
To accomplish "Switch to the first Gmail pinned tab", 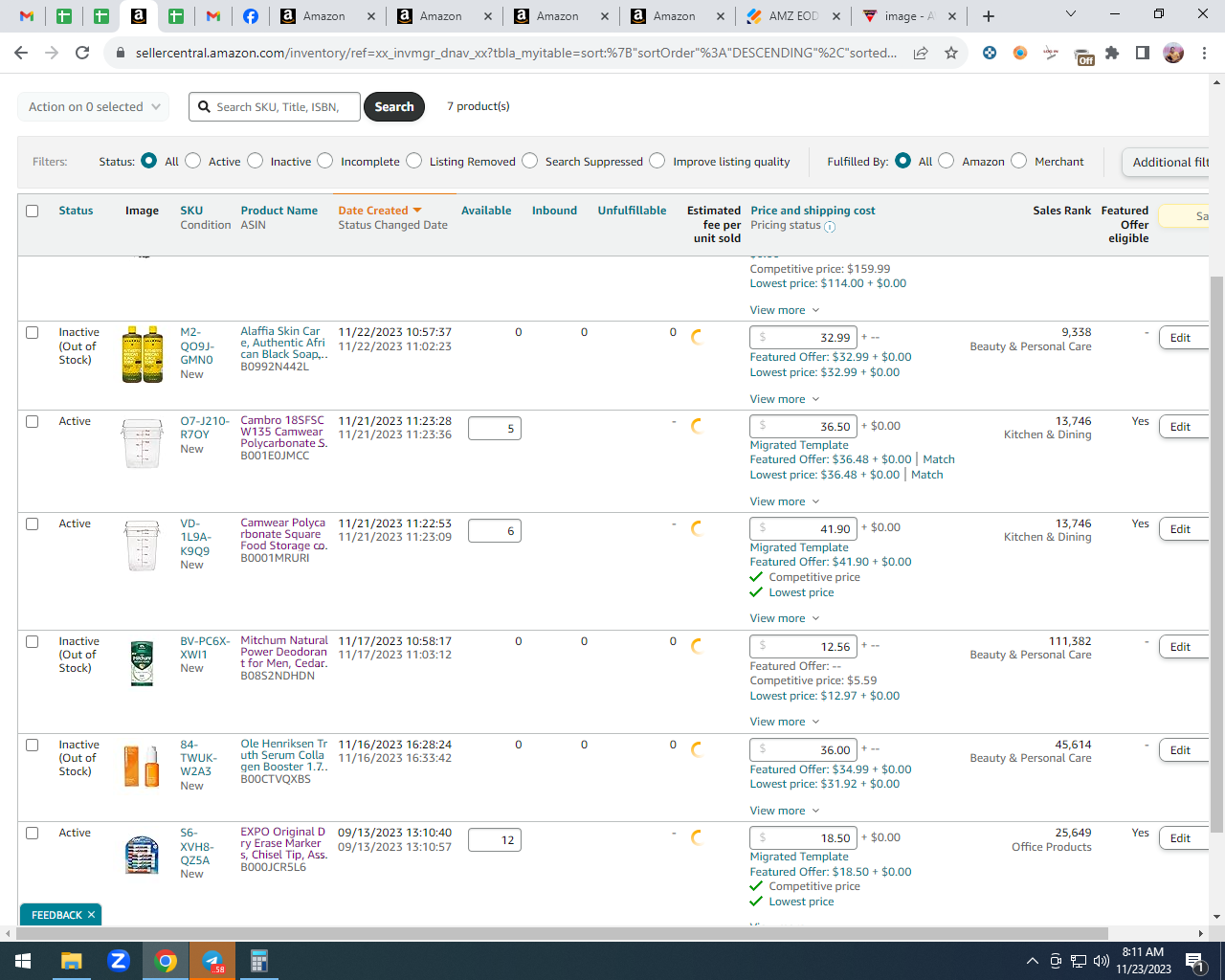I will click(x=27, y=16).
